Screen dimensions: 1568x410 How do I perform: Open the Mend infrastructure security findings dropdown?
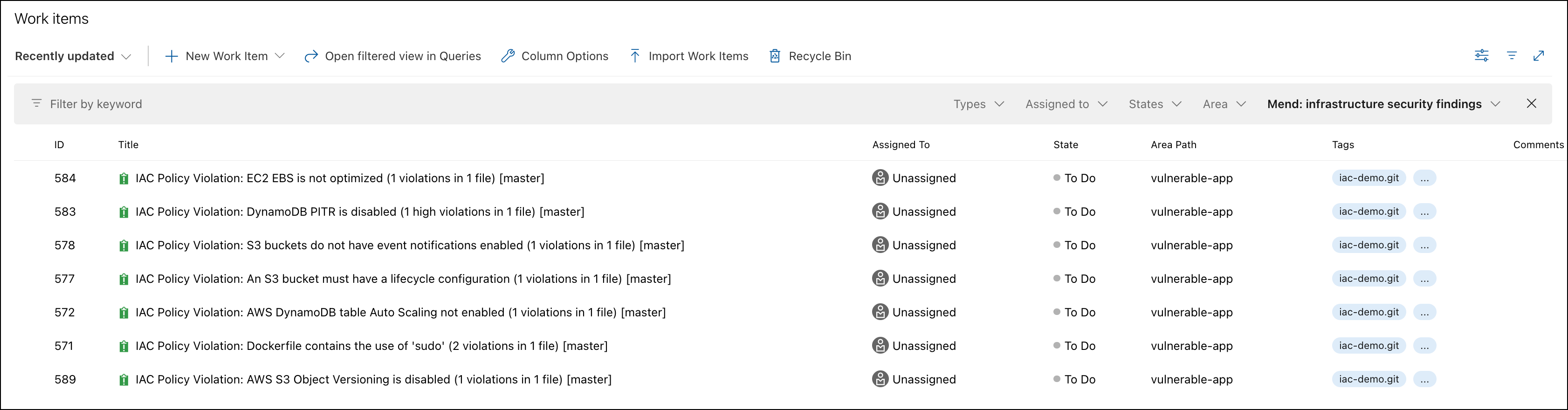click(x=1383, y=104)
